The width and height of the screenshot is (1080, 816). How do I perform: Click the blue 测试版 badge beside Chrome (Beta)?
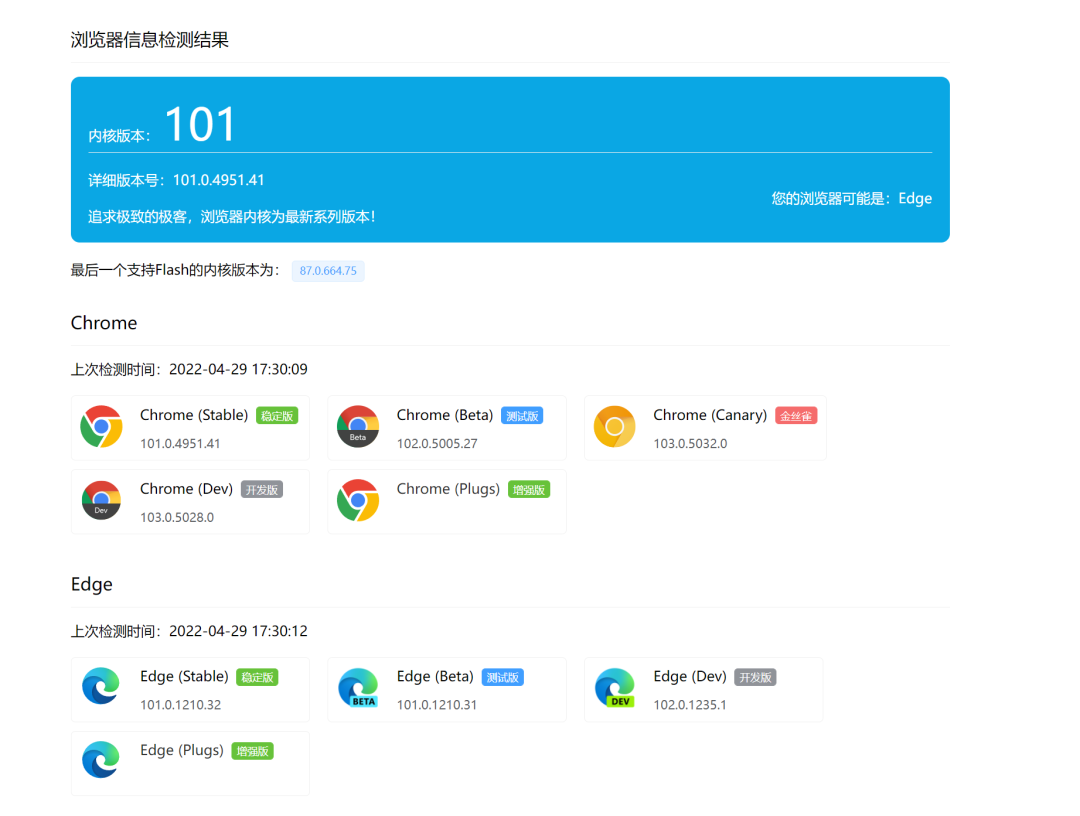(x=522, y=416)
